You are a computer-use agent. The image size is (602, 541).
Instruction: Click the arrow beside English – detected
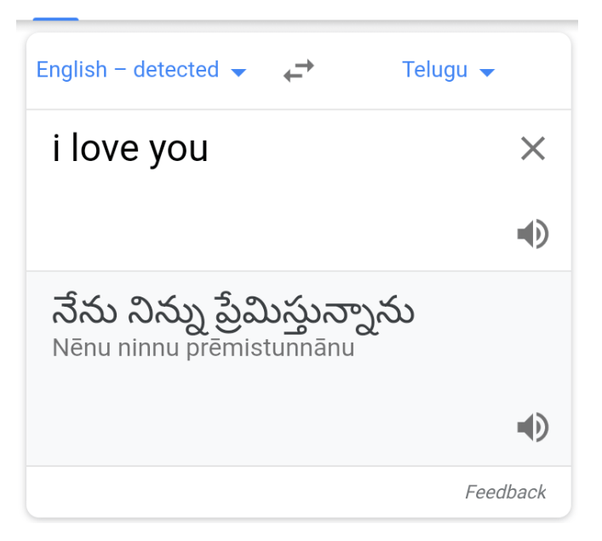[238, 72]
